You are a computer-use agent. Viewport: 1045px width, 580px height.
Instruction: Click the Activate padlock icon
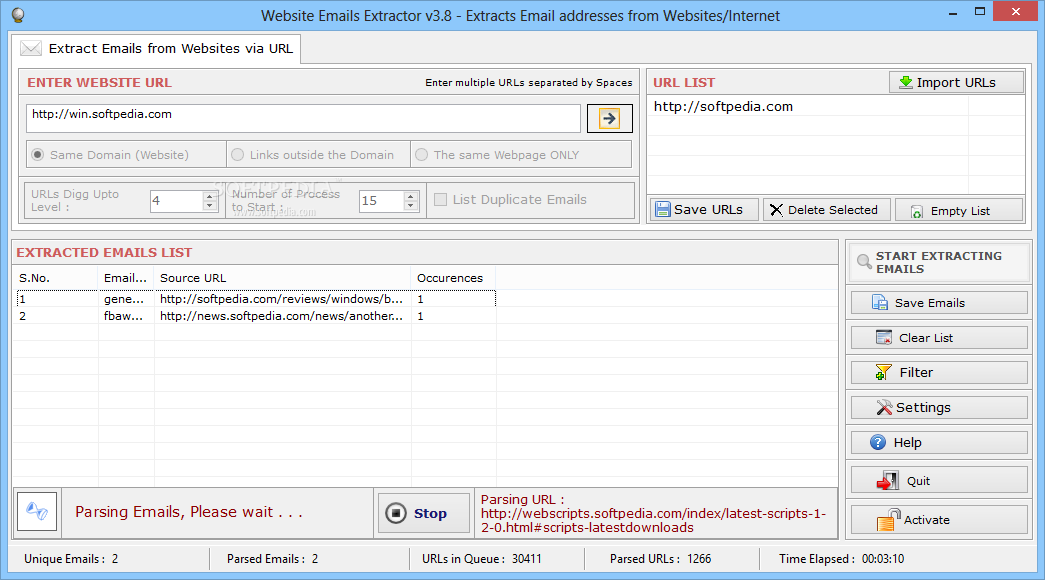click(x=889, y=519)
